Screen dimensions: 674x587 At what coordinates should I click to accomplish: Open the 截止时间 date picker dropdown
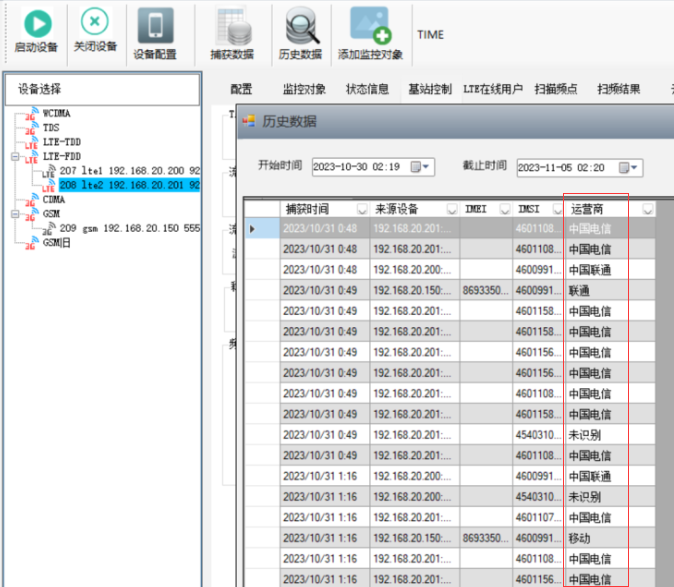[631, 167]
